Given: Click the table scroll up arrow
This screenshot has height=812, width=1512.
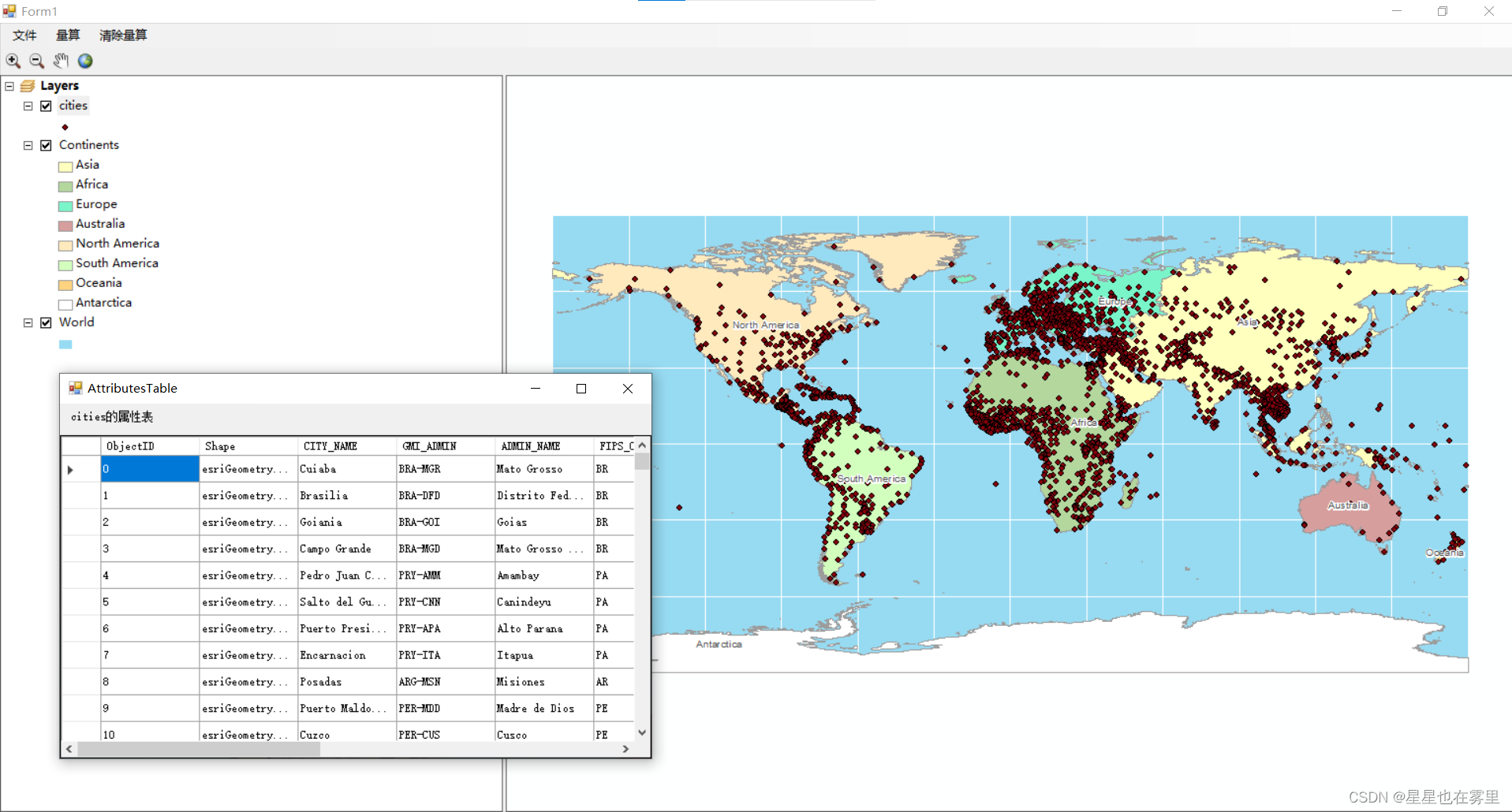Looking at the screenshot, I should pos(642,445).
